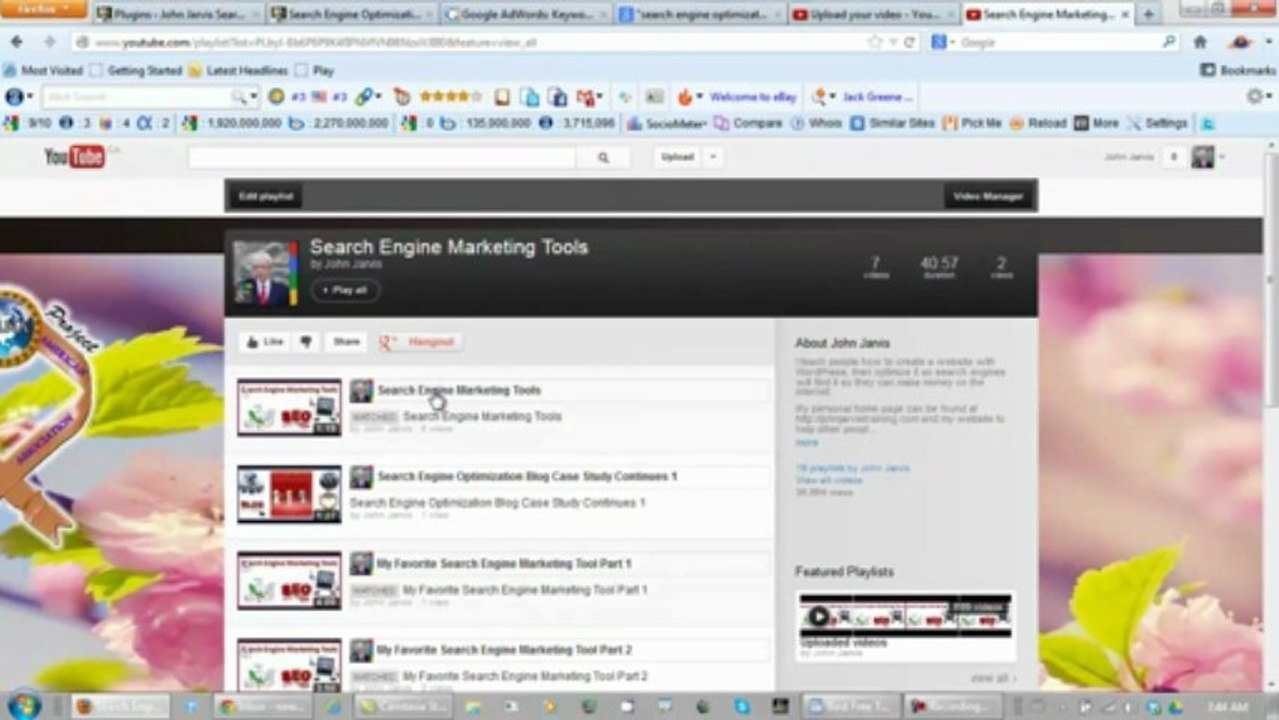Screen dimensions: 1279x720
Task: Open the Google+ Hangout button
Action: point(420,342)
